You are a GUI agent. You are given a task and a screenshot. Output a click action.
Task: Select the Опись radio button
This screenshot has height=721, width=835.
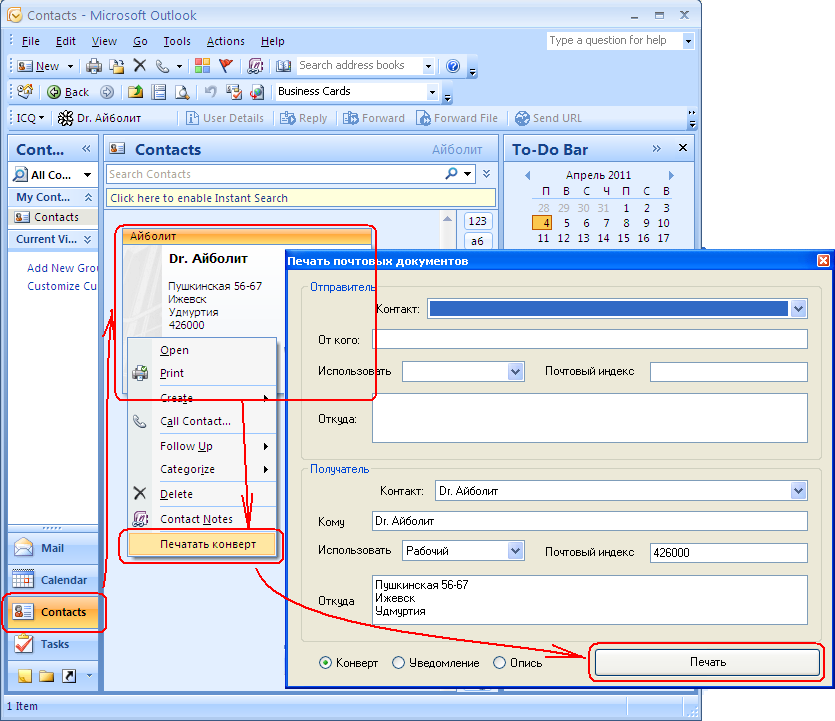pyautogui.click(x=500, y=662)
